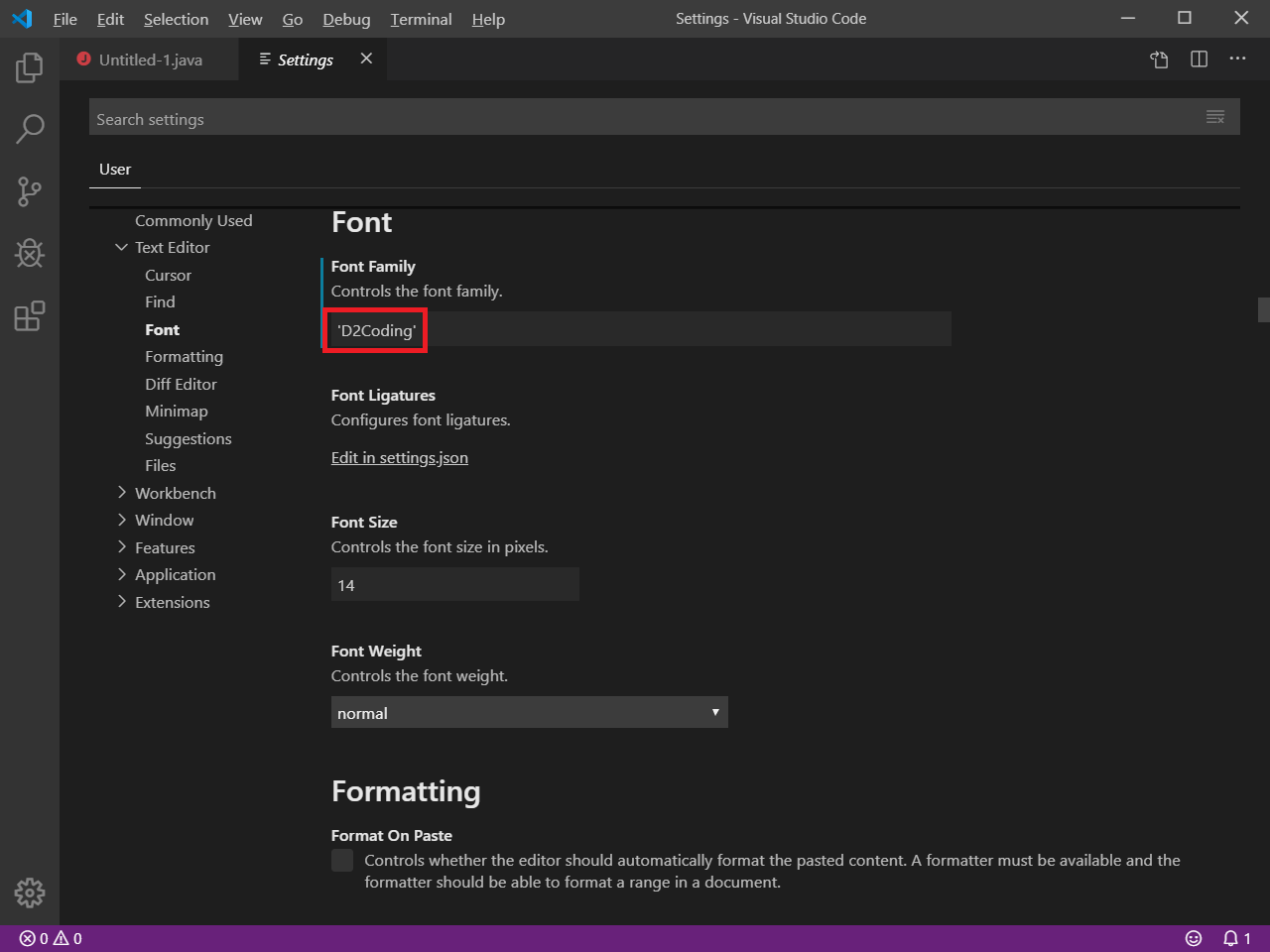The image size is (1270, 952).
Task: Expand the Workbench section
Action: click(121, 492)
